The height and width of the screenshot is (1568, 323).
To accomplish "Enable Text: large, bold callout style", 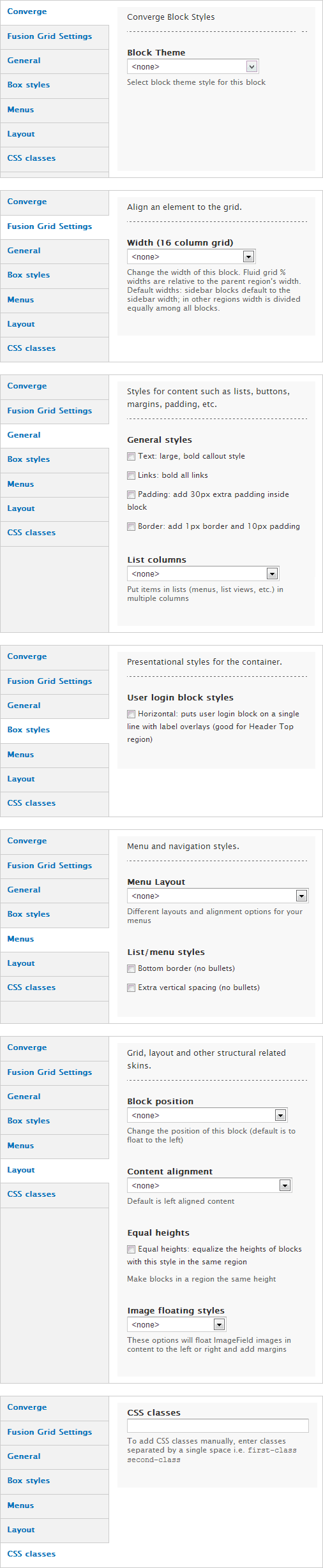I will coord(131,457).
